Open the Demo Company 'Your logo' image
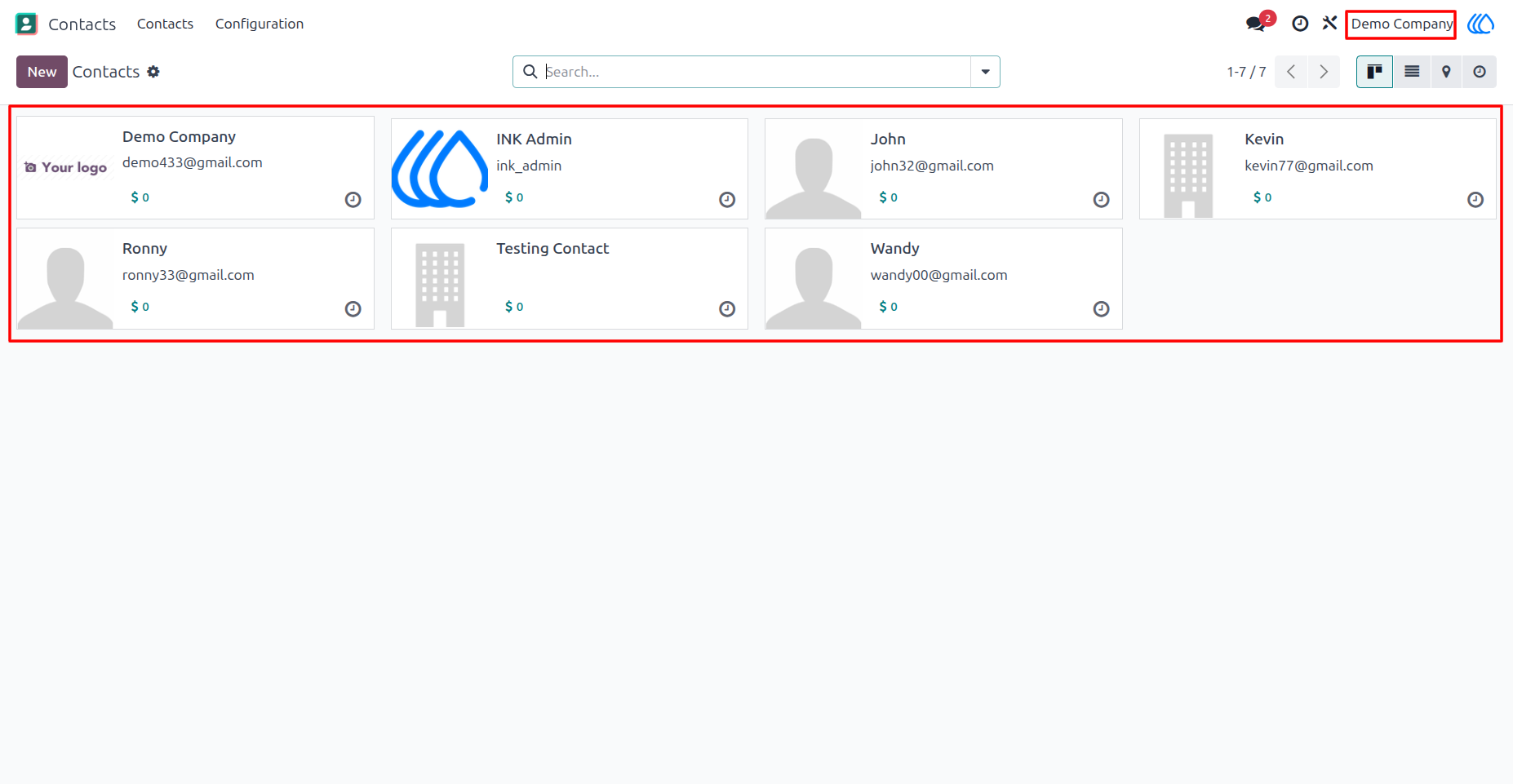This screenshot has width=1513, height=784. point(65,167)
